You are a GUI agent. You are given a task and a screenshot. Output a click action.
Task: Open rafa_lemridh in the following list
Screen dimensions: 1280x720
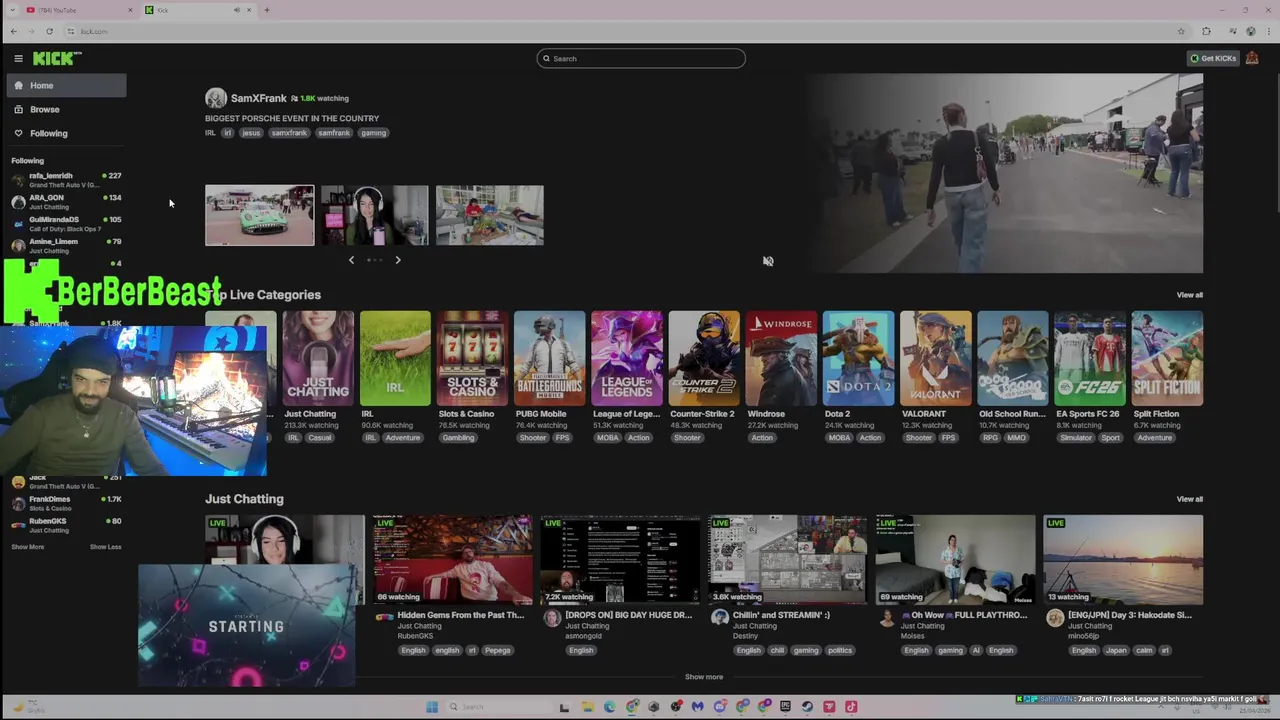click(66, 180)
